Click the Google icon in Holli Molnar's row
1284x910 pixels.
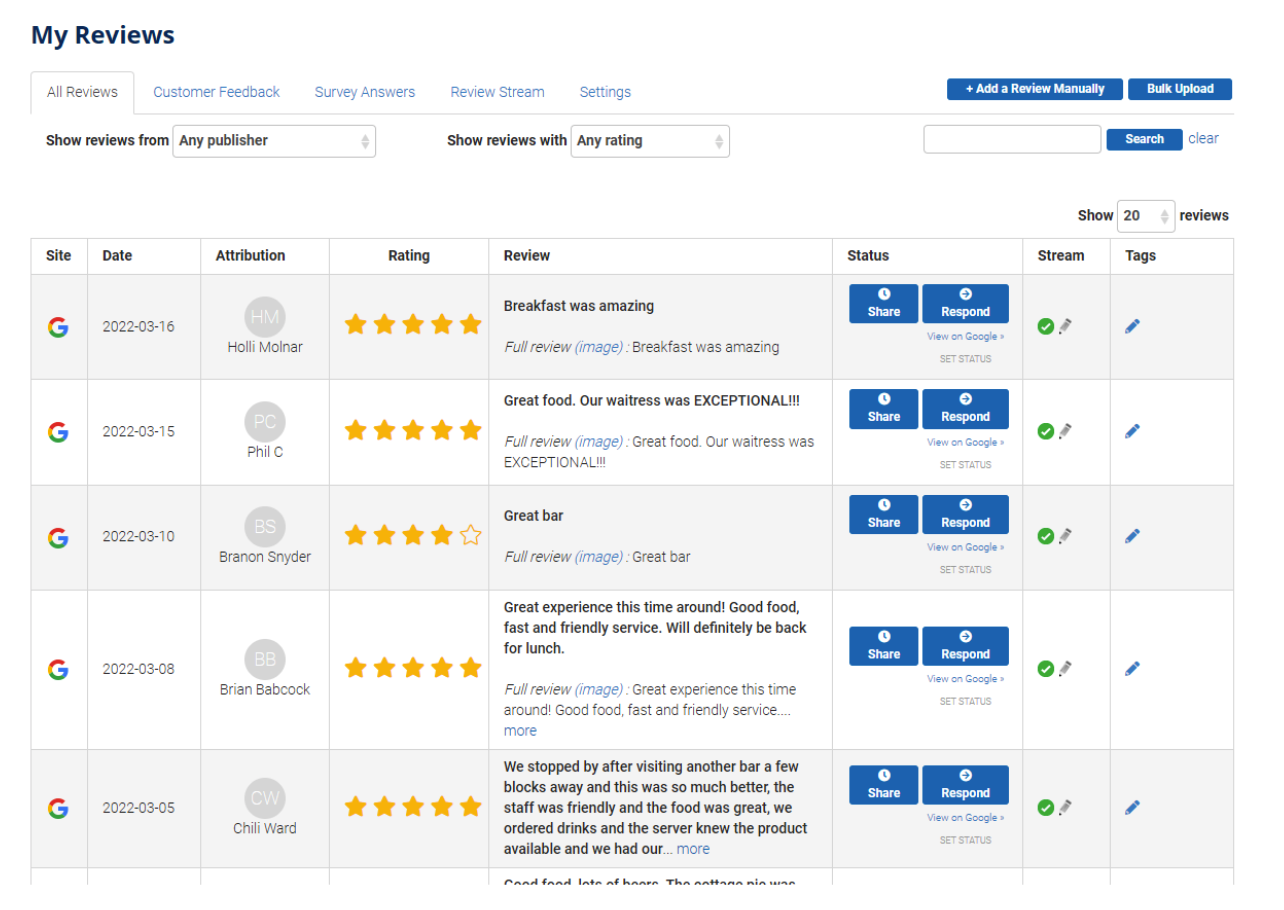(58, 327)
